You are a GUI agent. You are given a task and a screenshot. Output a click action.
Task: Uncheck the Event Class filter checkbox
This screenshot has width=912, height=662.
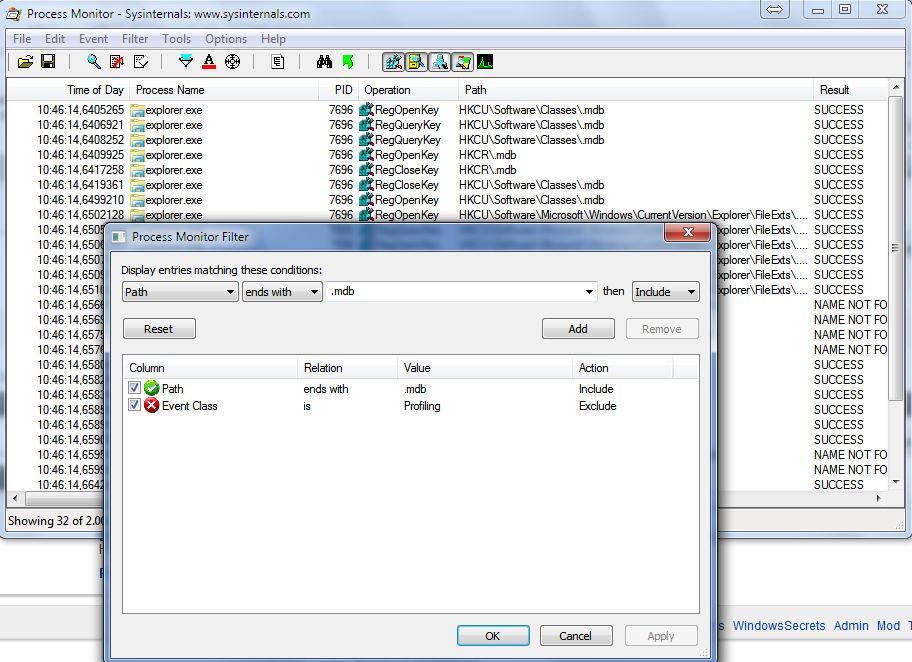tap(135, 406)
